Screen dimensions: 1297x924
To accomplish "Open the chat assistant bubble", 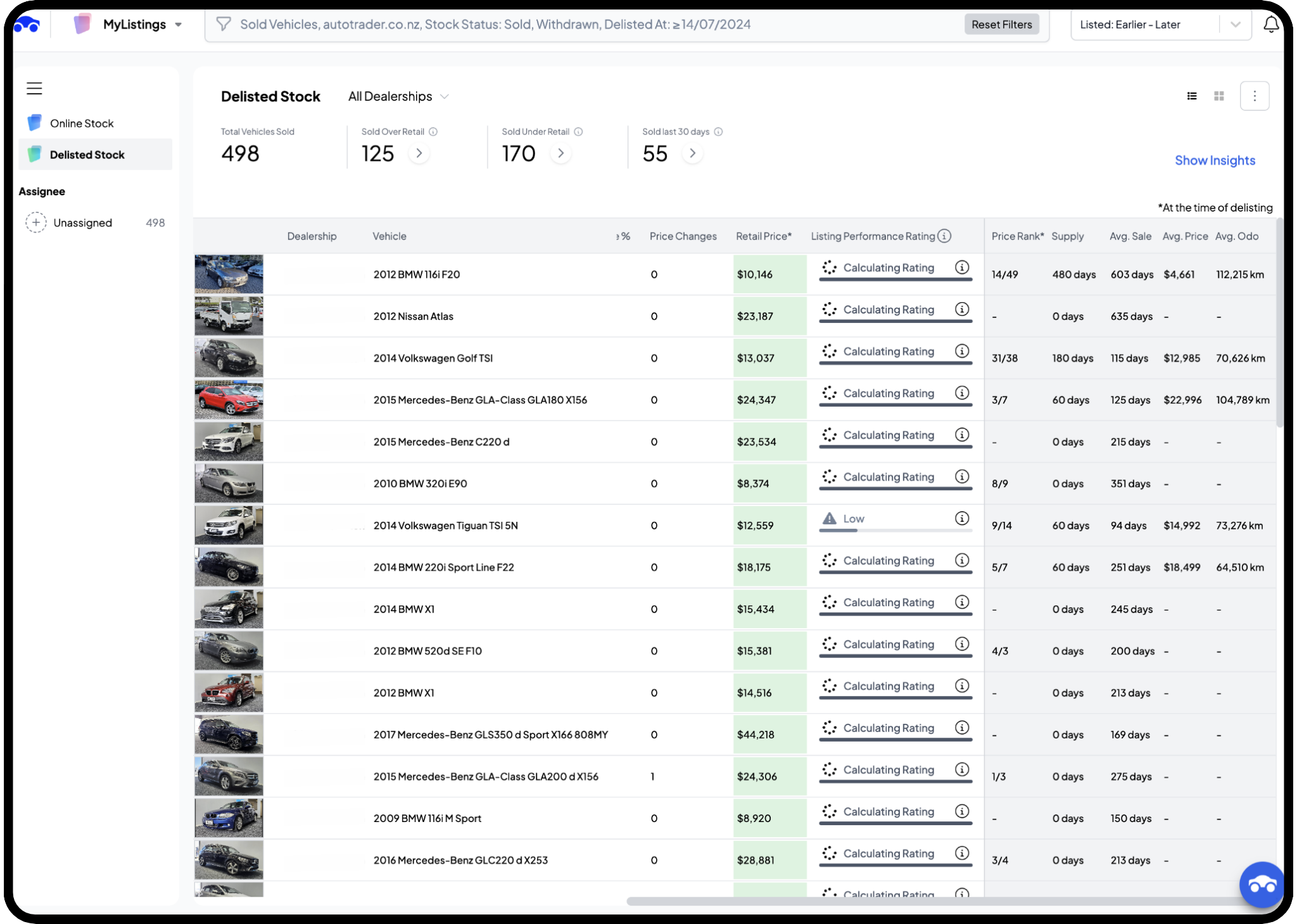I will [1261, 885].
